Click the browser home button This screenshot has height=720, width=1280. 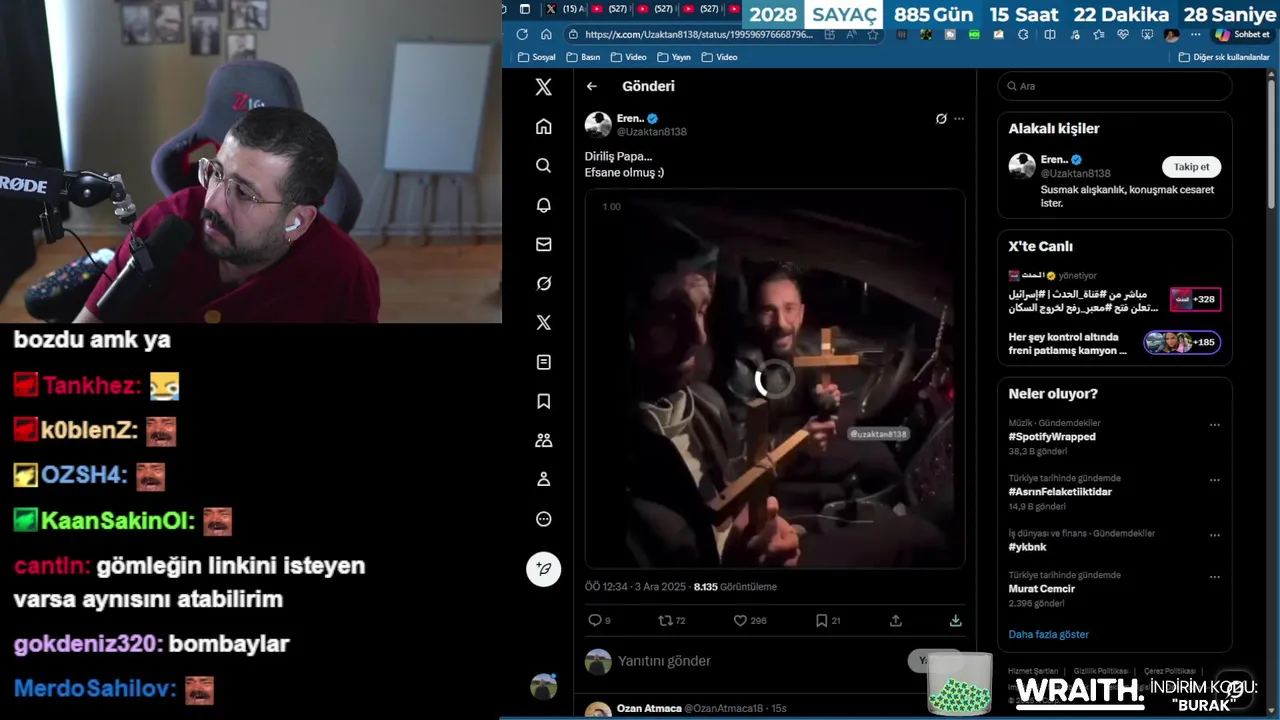(546, 34)
